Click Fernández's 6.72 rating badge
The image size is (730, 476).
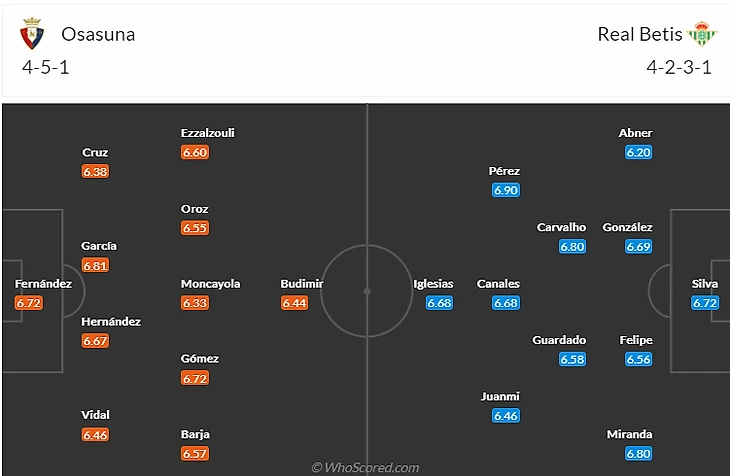(29, 303)
